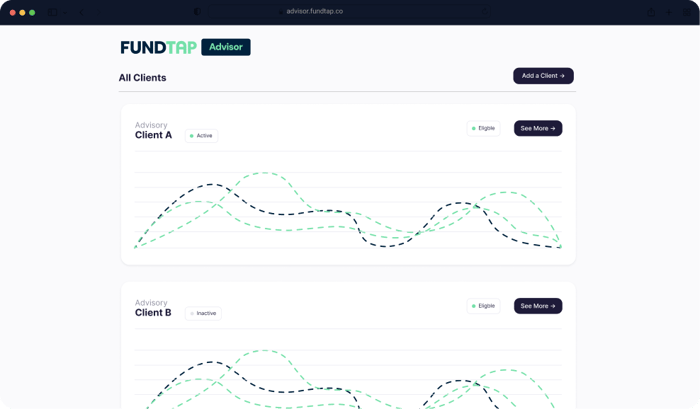Screen dimensions: 700x409
Task: Open the privacy shield icon beside address bar
Action: pos(197,12)
